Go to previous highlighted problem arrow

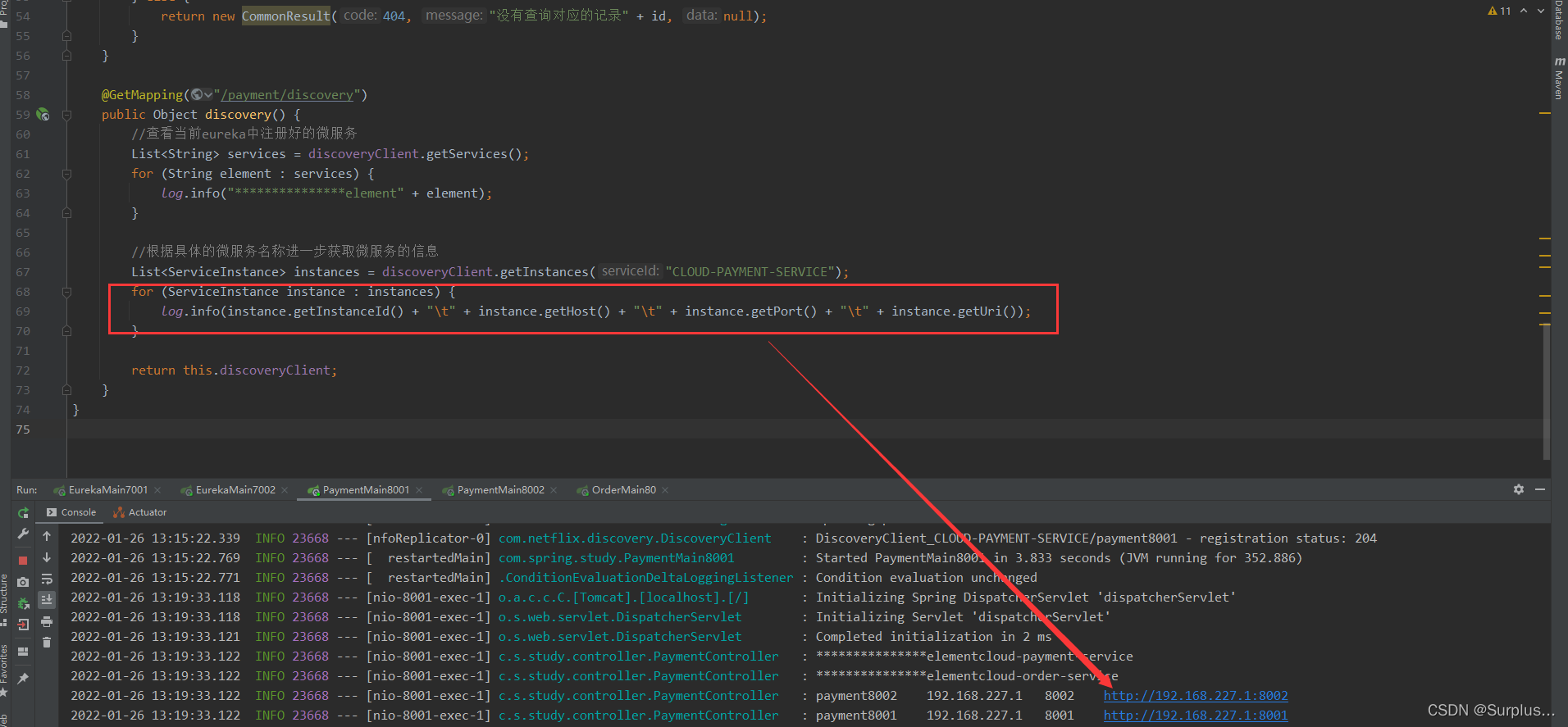pyautogui.click(x=1524, y=11)
